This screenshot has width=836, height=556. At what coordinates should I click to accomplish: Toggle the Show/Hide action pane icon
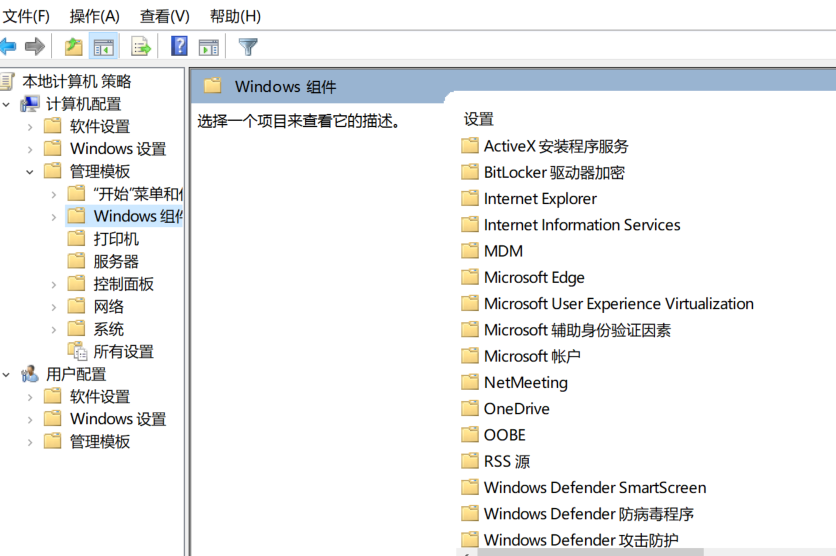(x=208, y=46)
